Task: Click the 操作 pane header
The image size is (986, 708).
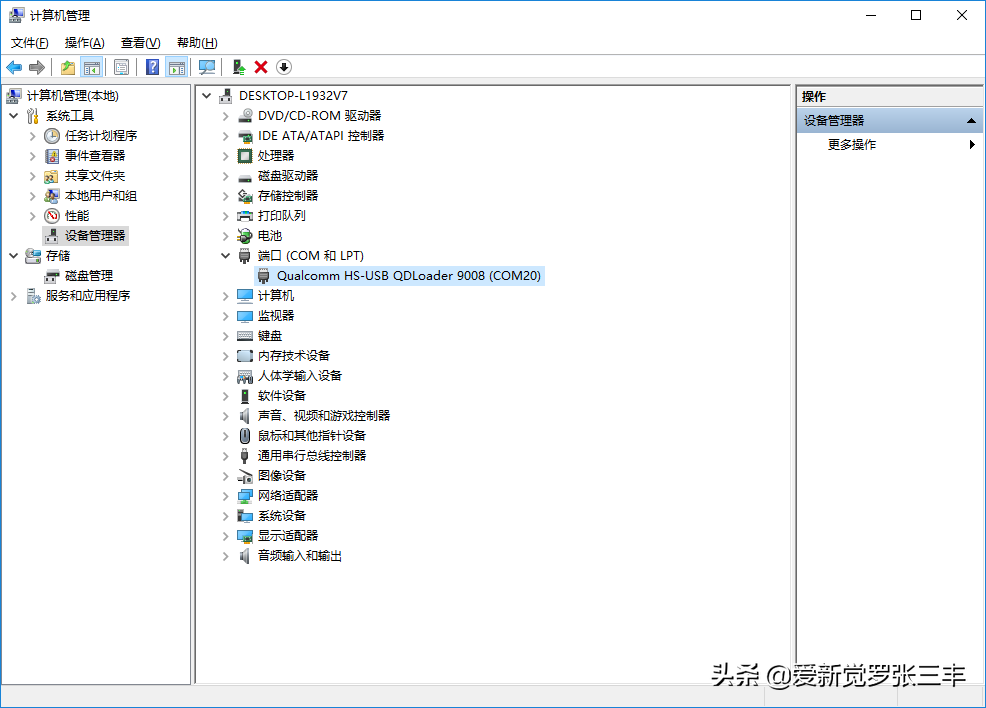Action: (889, 97)
